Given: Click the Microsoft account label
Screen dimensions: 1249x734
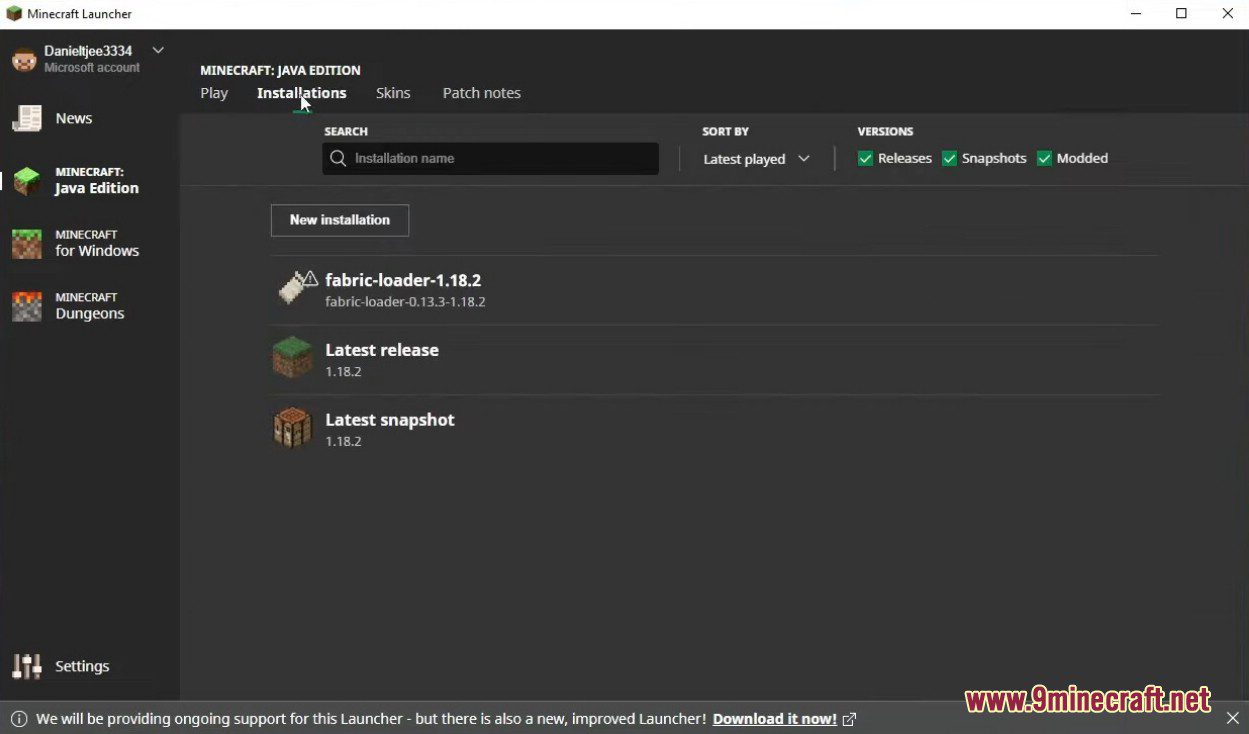Looking at the screenshot, I should (92, 68).
